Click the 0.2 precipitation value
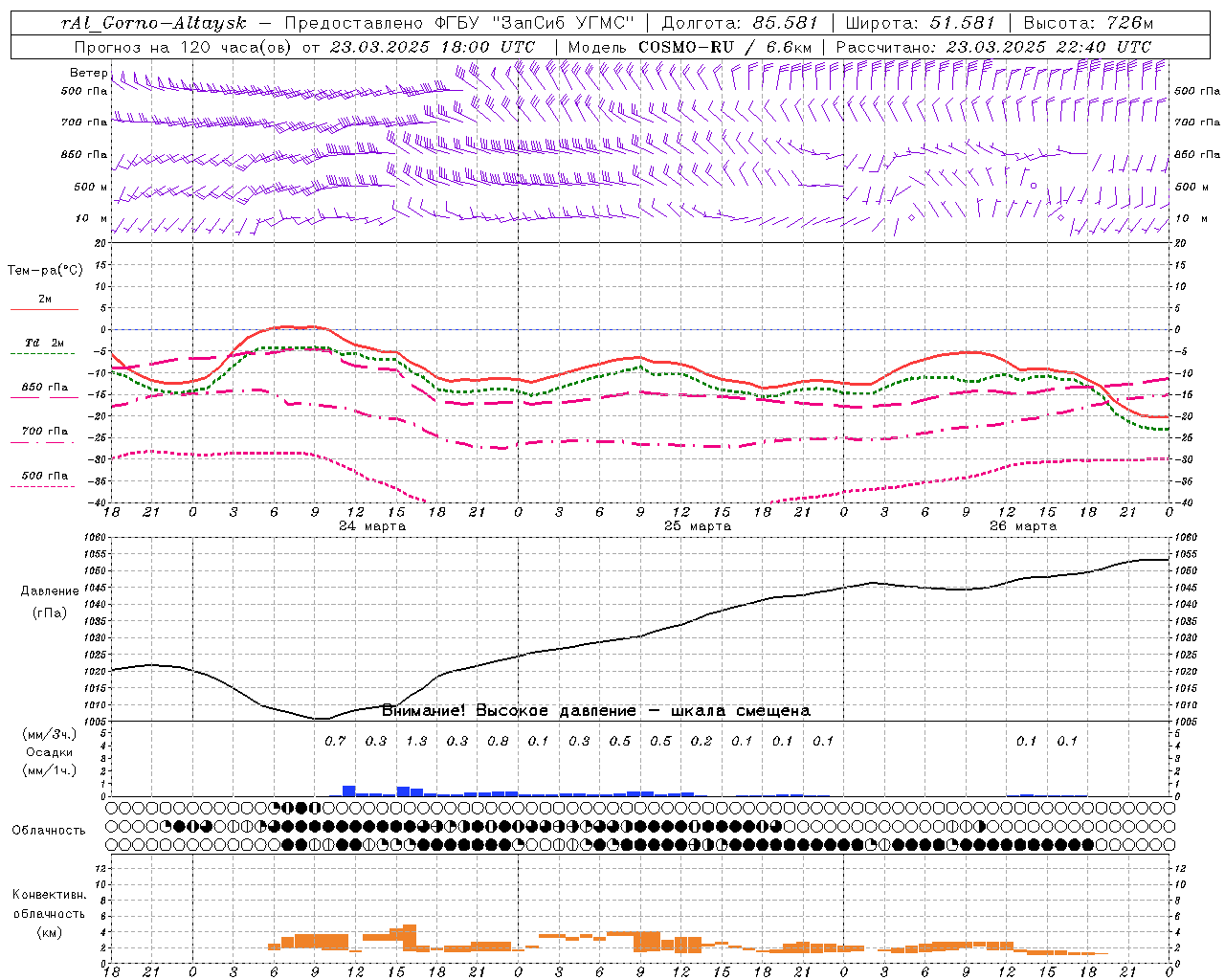Image resolution: width=1225 pixels, height=980 pixels. [702, 741]
